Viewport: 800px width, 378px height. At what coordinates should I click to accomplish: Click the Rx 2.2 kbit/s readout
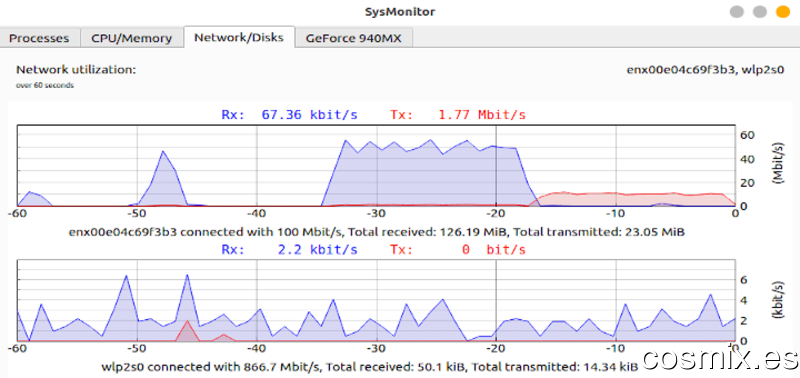click(289, 250)
